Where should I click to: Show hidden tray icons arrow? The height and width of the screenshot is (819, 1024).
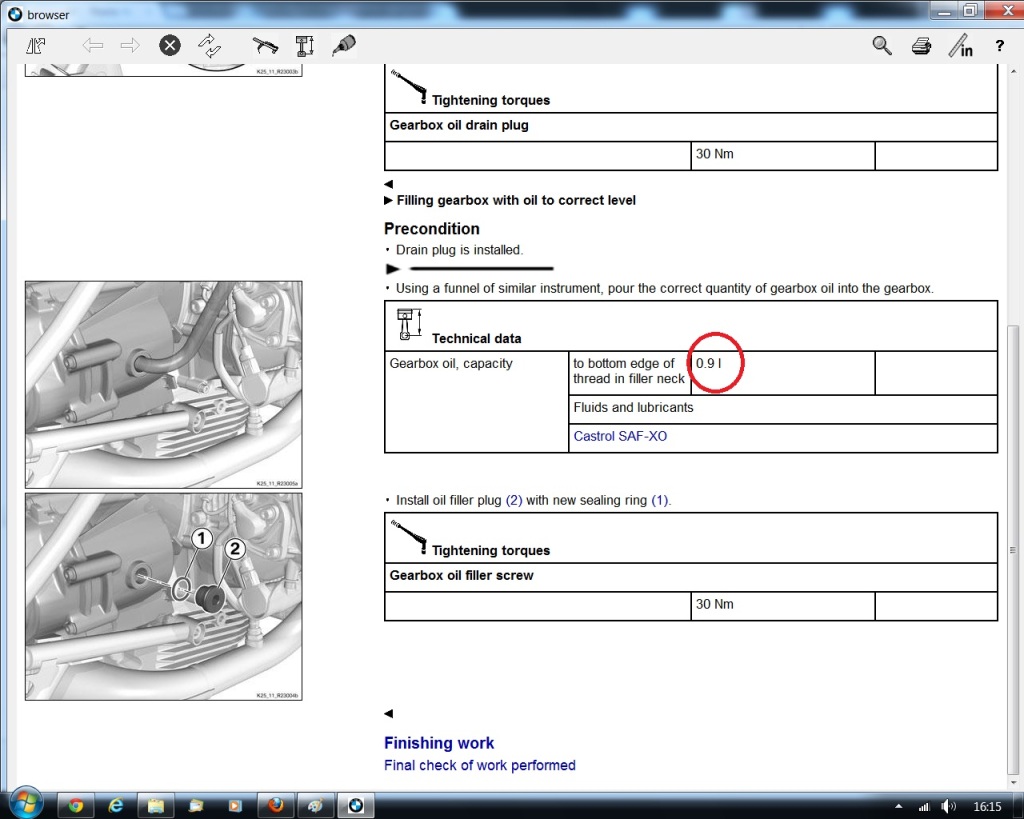(899, 807)
